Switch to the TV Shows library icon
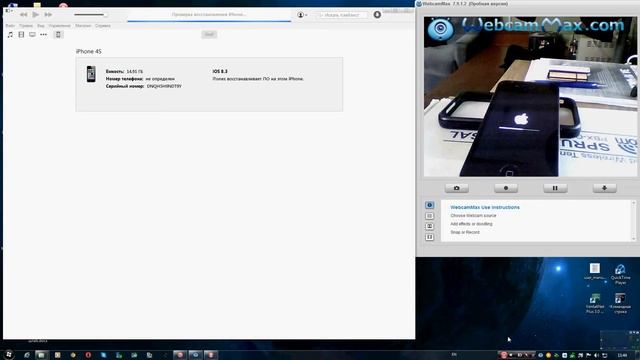Image resolution: width=640 pixels, height=360 pixels. click(x=32, y=35)
